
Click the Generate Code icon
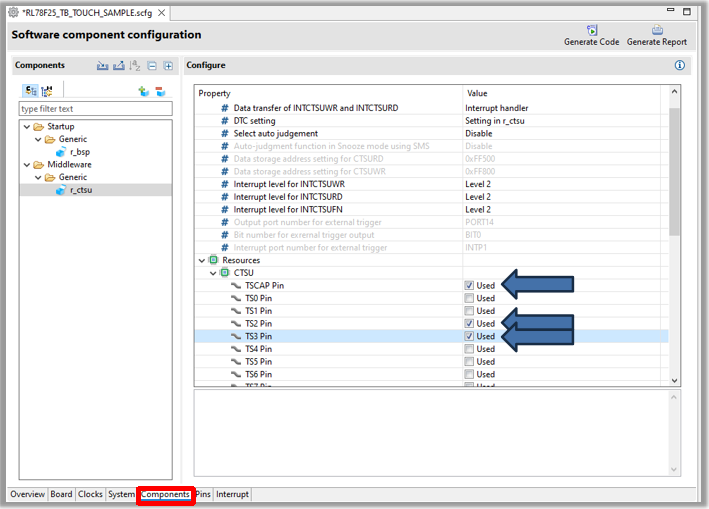pos(591,30)
